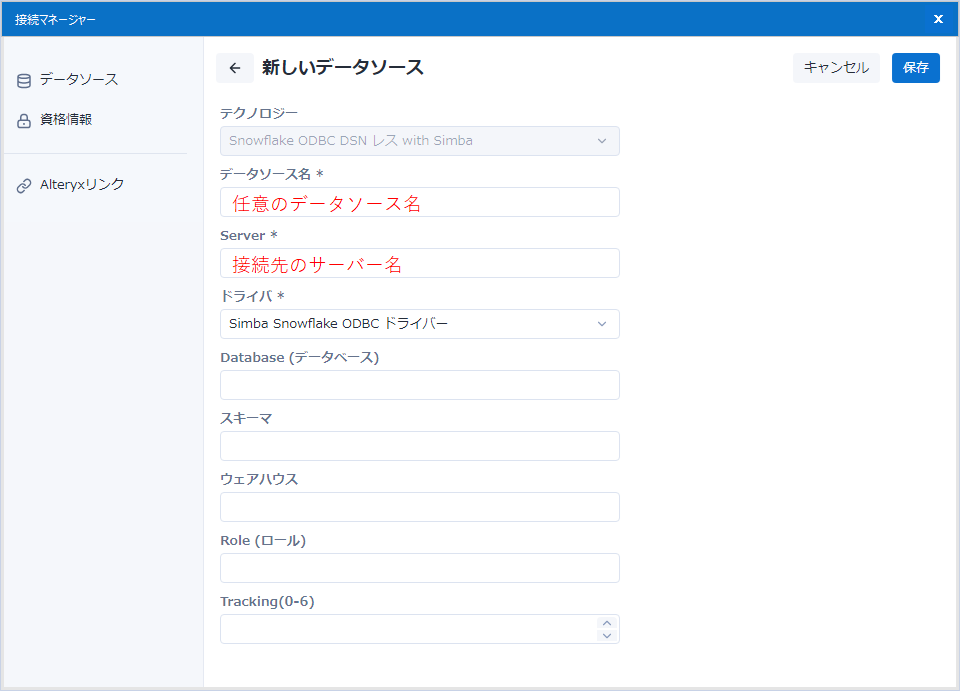Click into the ウェアハウス field
960x691 pixels.
[x=419, y=507]
